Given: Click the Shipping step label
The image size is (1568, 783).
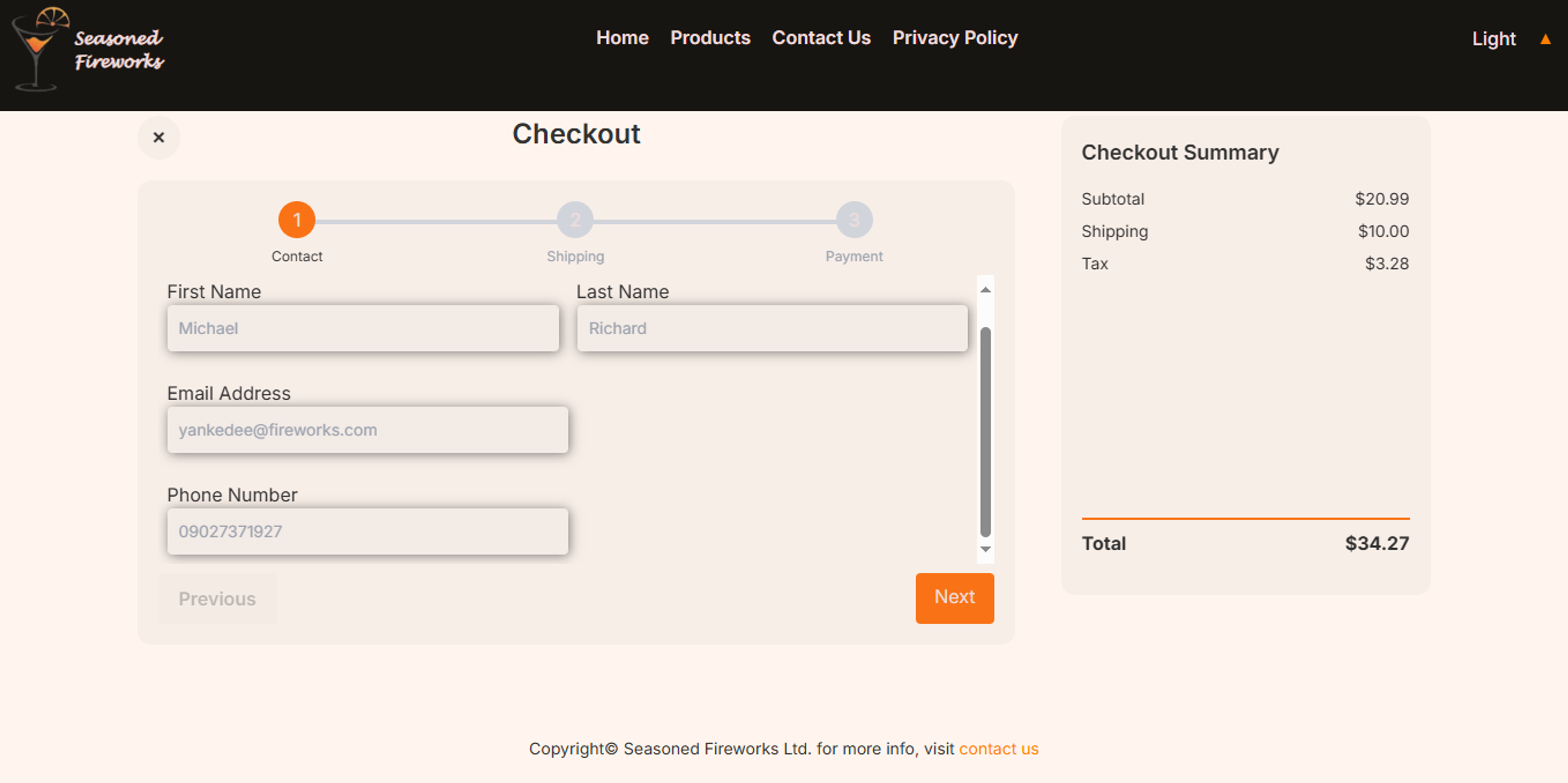Looking at the screenshot, I should (575, 257).
